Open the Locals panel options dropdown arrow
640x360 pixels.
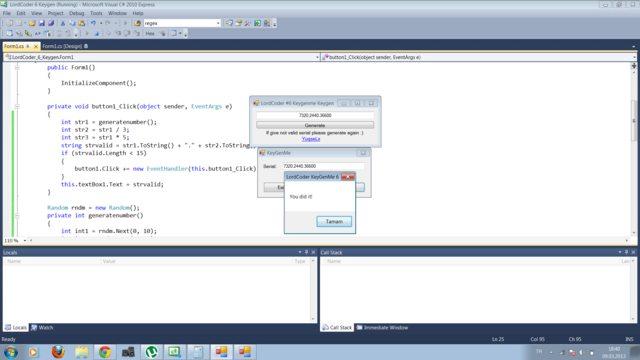pyautogui.click(x=300, y=252)
